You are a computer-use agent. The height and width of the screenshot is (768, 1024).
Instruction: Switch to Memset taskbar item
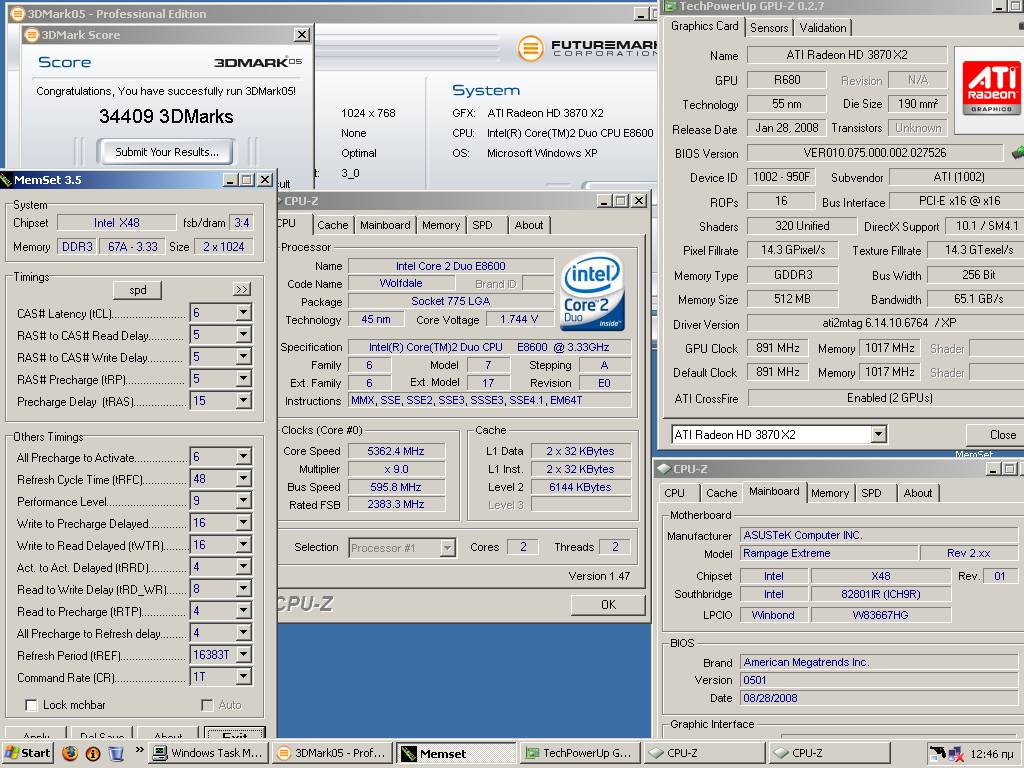click(x=456, y=753)
